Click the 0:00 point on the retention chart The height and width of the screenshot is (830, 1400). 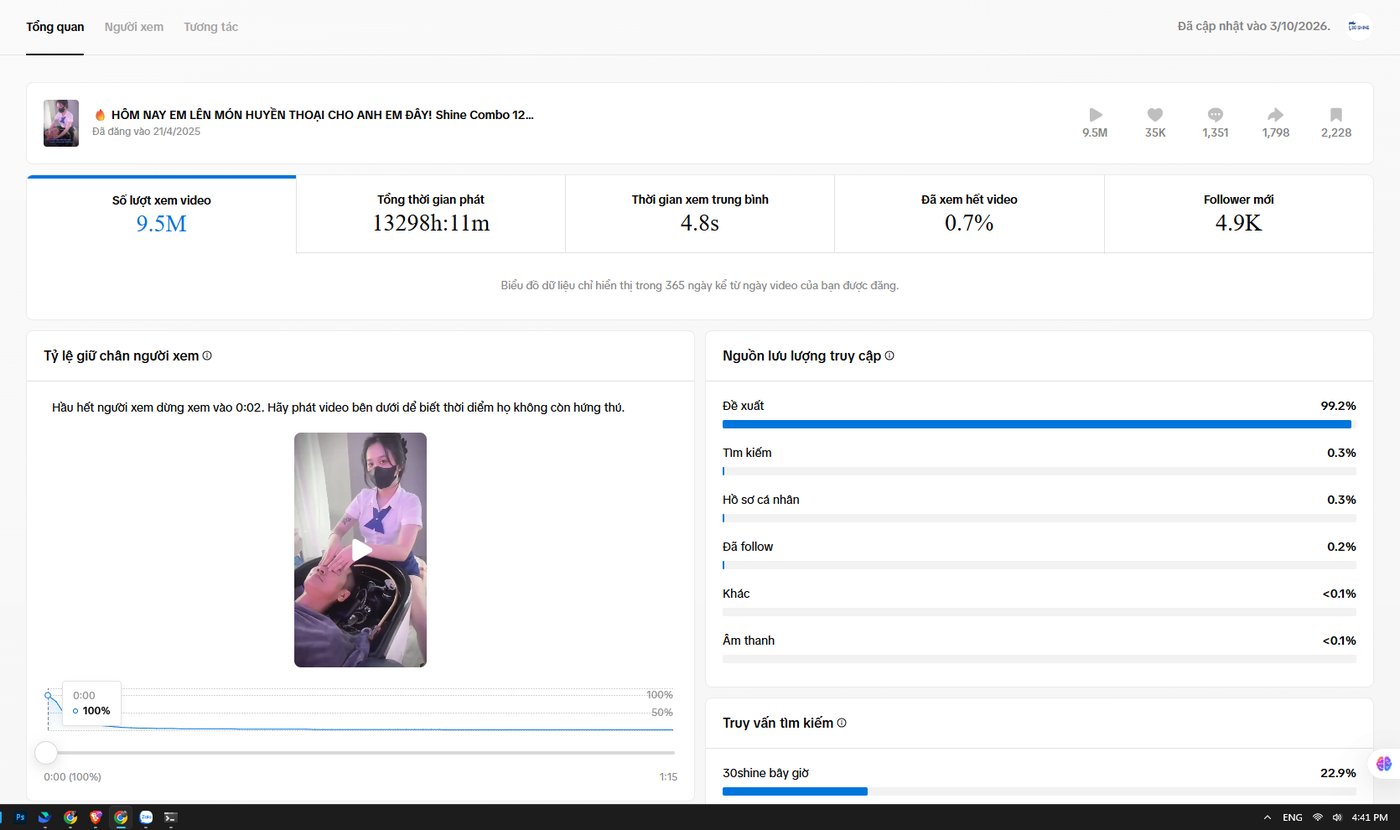tap(48, 695)
